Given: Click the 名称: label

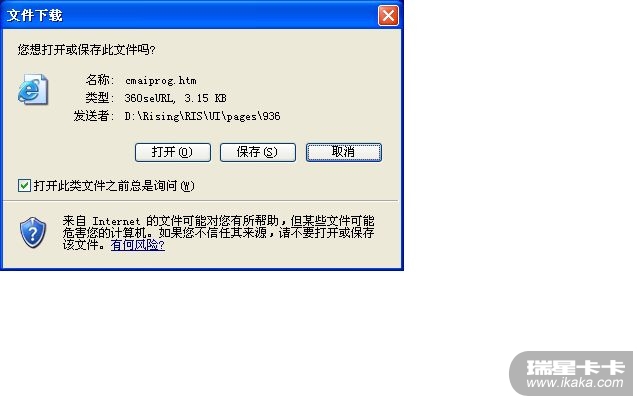Looking at the screenshot, I should (x=100, y=80).
